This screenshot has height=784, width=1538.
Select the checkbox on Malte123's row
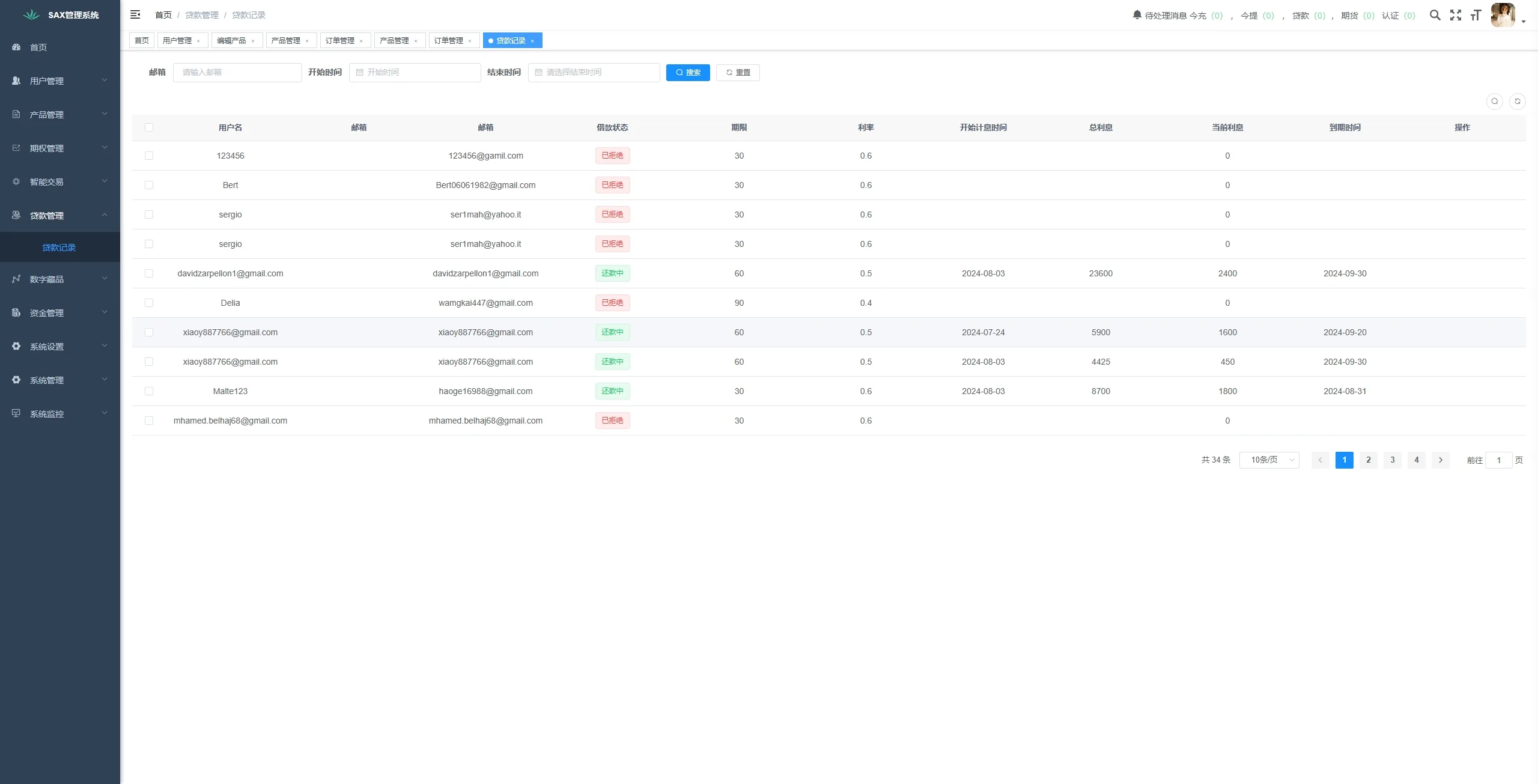click(x=149, y=390)
